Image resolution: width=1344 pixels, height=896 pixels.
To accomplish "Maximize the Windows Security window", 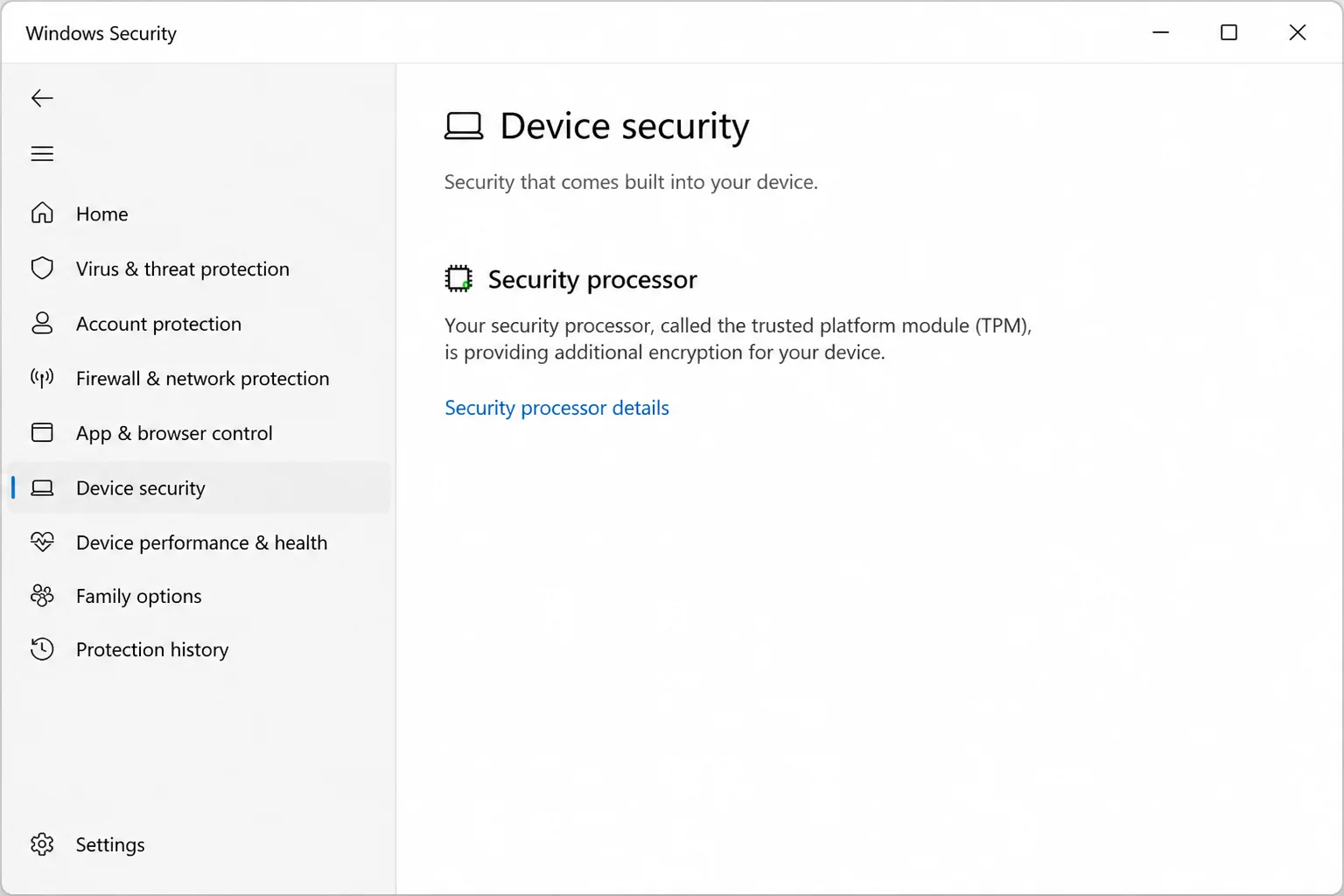I will click(x=1229, y=32).
